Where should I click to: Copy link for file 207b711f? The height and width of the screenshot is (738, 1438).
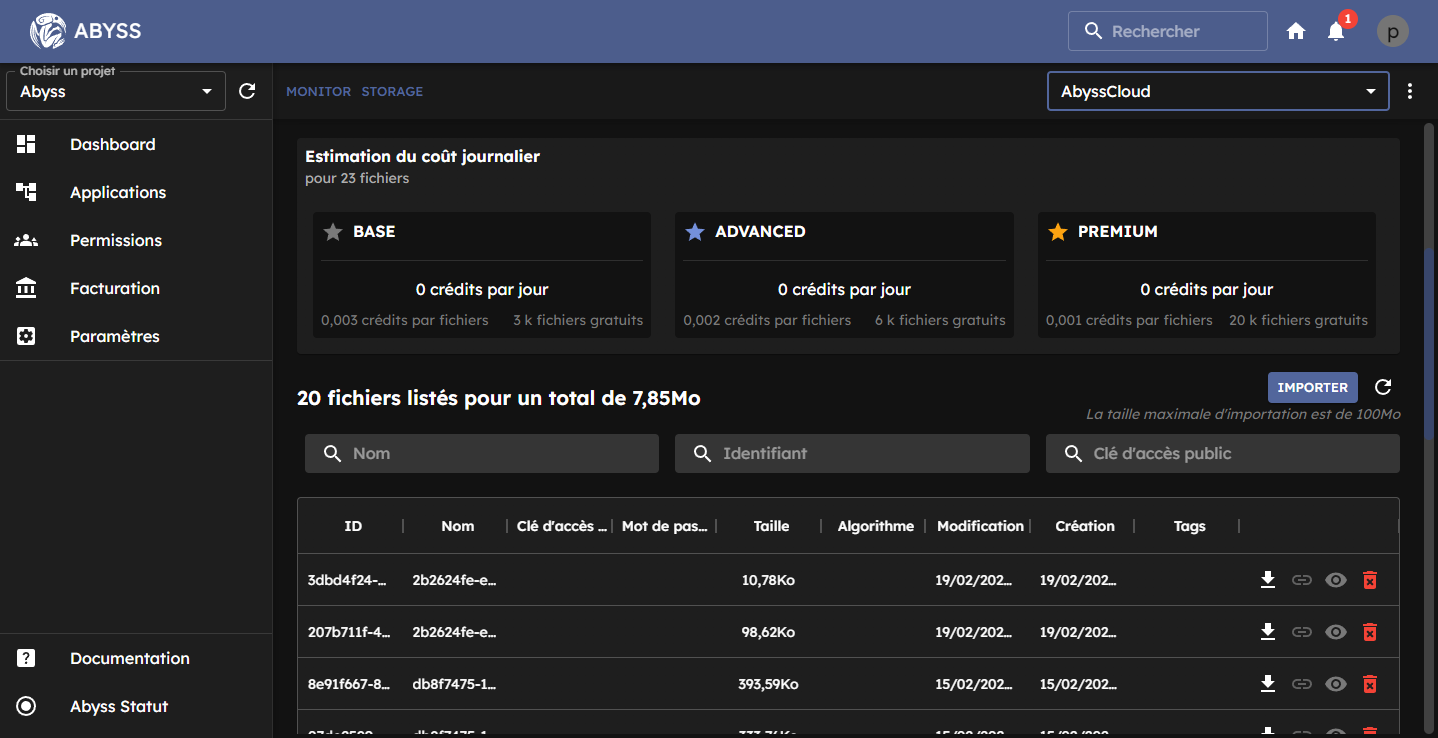coord(1301,632)
